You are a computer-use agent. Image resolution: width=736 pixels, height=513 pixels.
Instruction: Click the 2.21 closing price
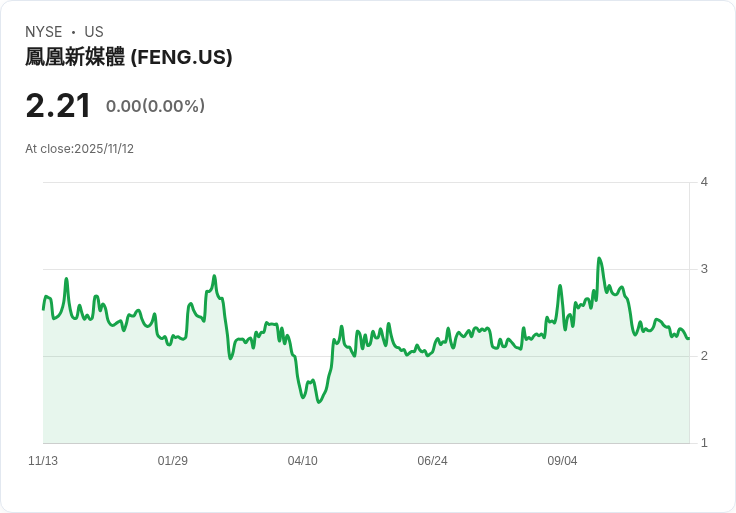coord(58,106)
